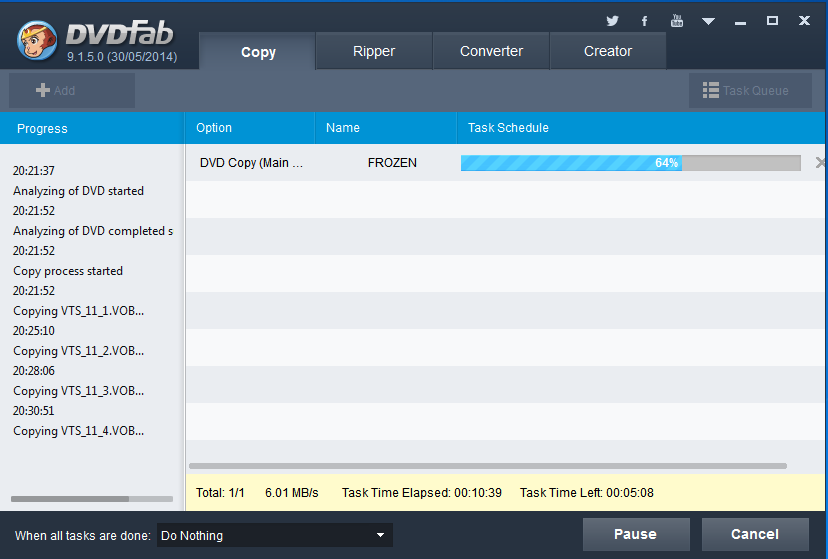Click the 20:30:51 timestamp in log
This screenshot has width=828, height=559.
click(34, 411)
